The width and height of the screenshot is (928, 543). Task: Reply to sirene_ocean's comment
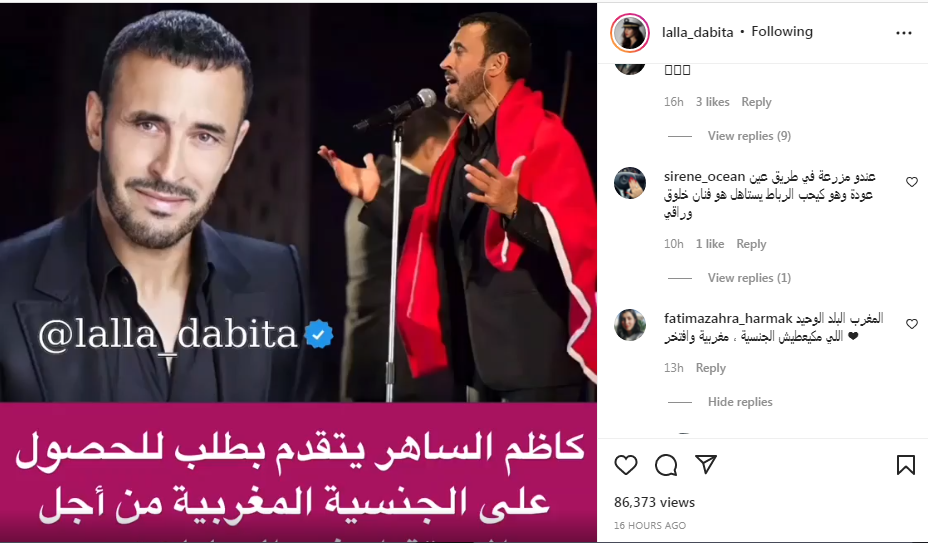[751, 244]
